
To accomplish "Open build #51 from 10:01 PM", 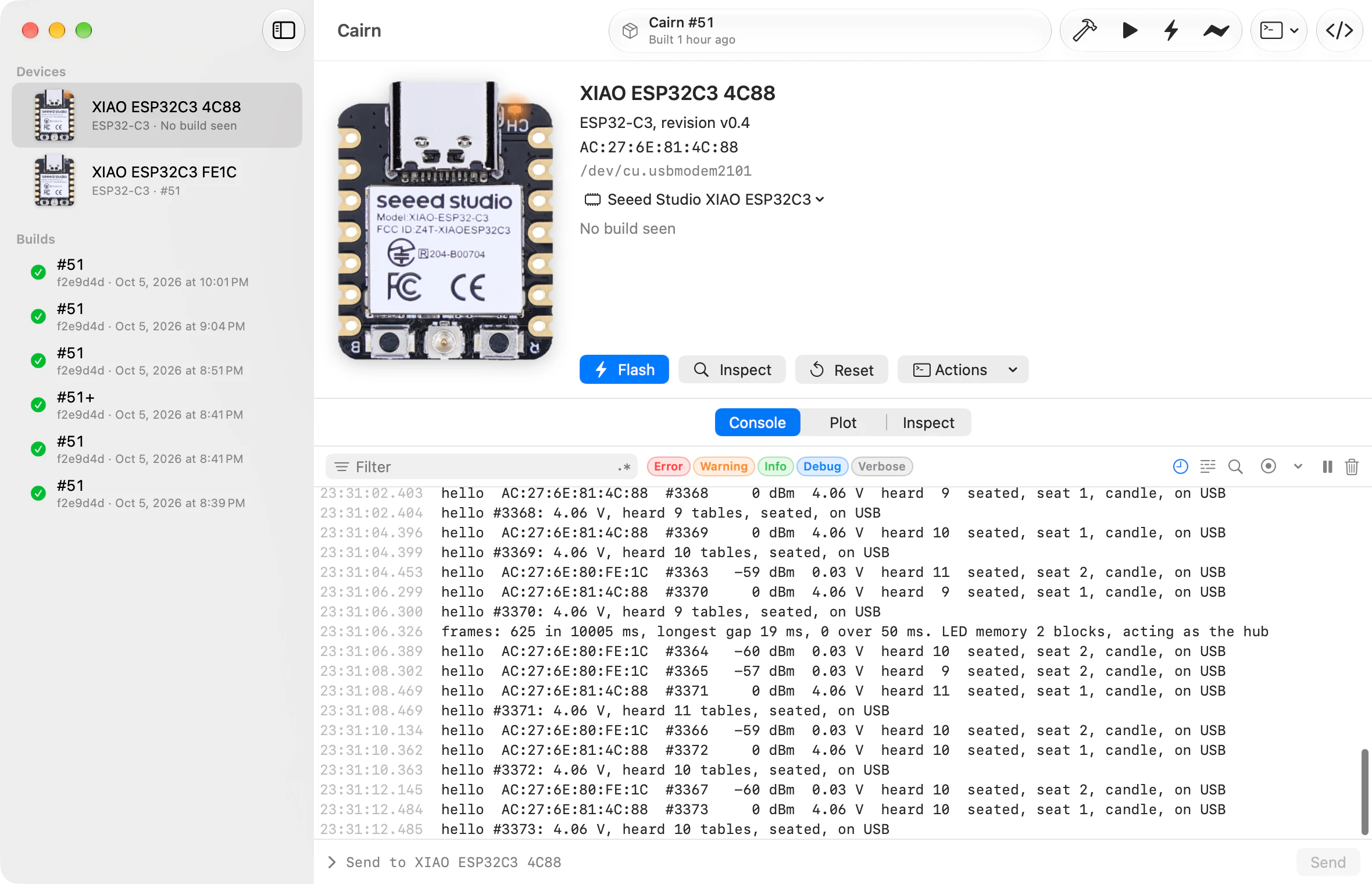I will pyautogui.click(x=157, y=273).
